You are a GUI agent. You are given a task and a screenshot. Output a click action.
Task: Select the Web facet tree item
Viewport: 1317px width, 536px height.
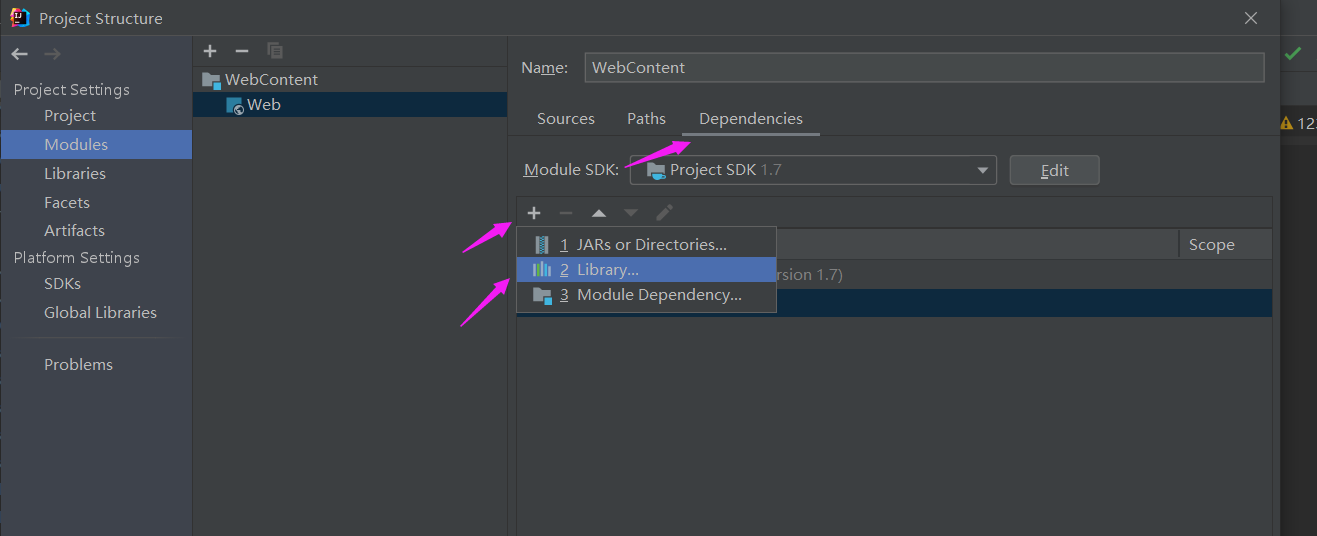tap(263, 105)
